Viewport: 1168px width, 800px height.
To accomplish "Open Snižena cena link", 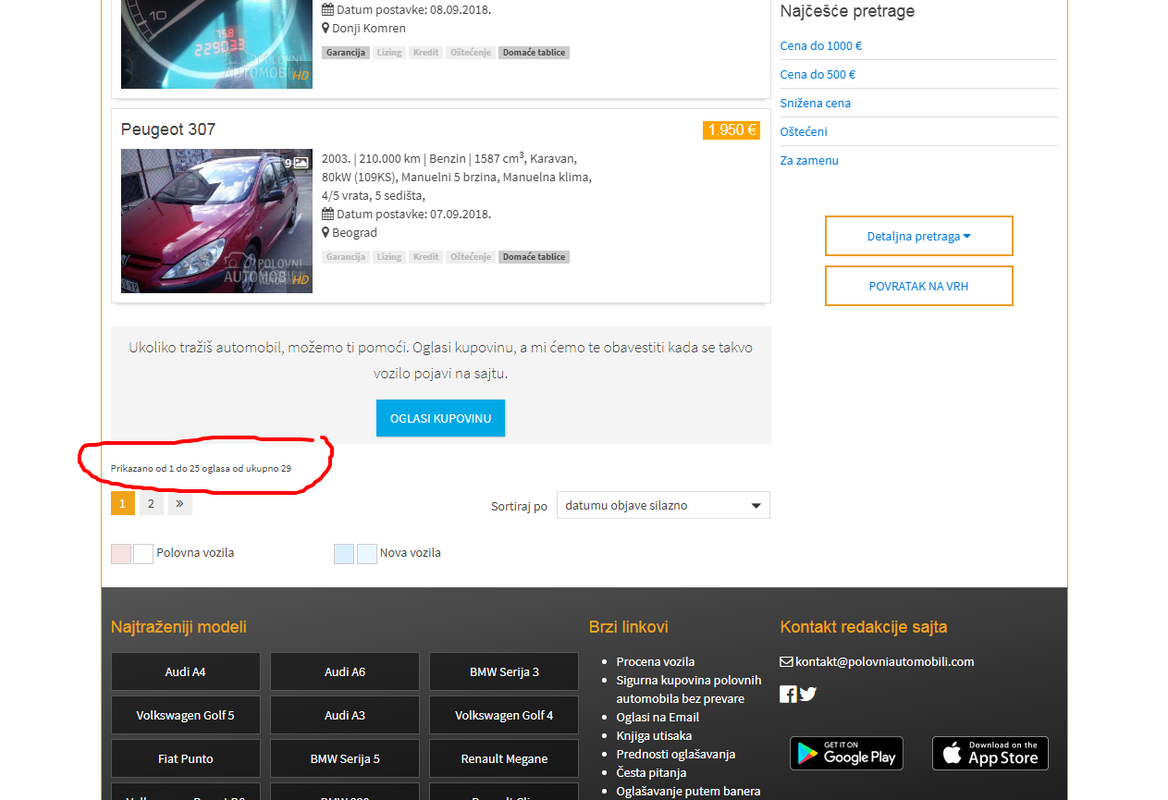I will coord(816,104).
